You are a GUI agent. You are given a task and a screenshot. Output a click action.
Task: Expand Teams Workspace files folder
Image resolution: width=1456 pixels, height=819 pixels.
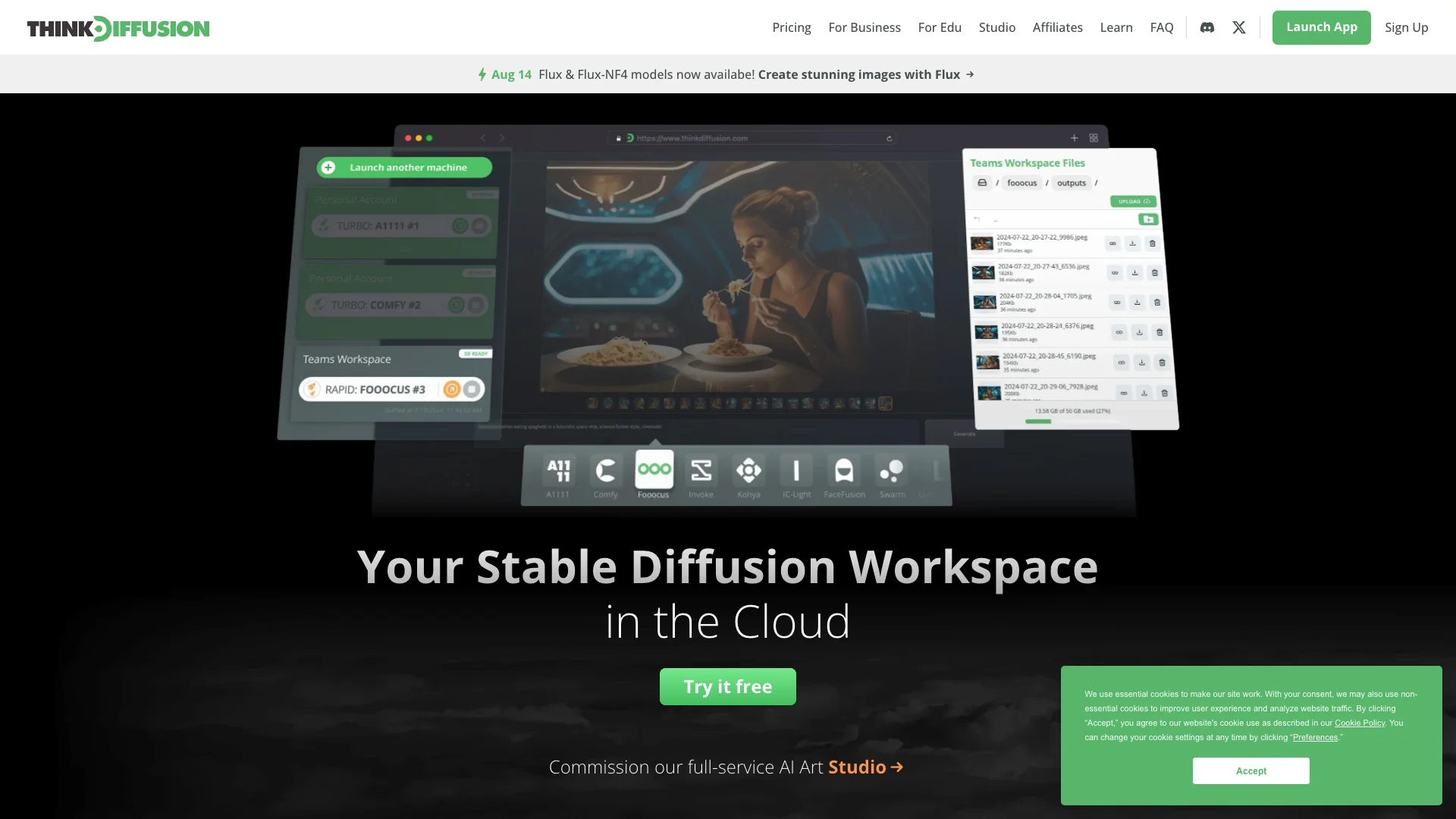982,182
